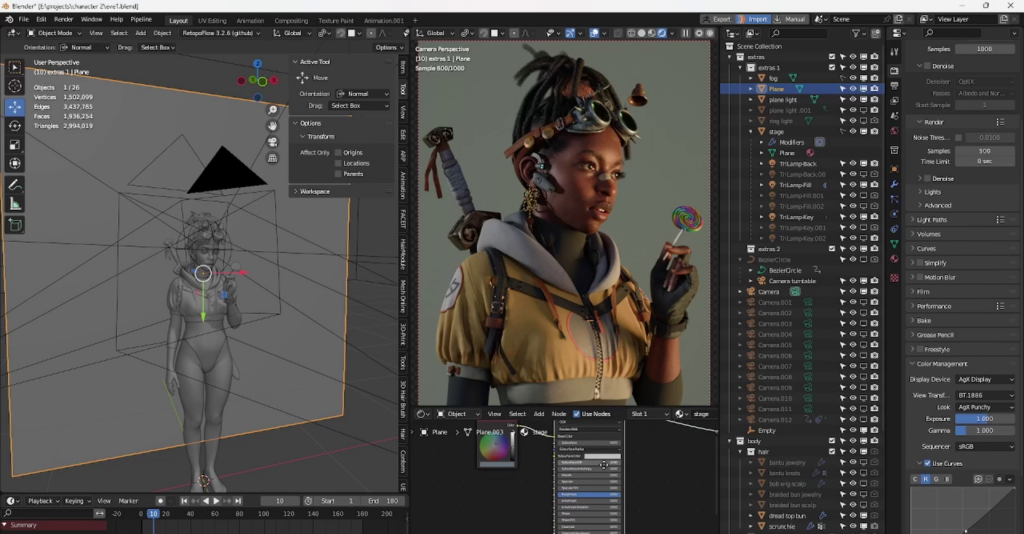Image resolution: width=1024 pixels, height=534 pixels.
Task: Toggle the Use Nodes checkbox
Action: pyautogui.click(x=576, y=414)
